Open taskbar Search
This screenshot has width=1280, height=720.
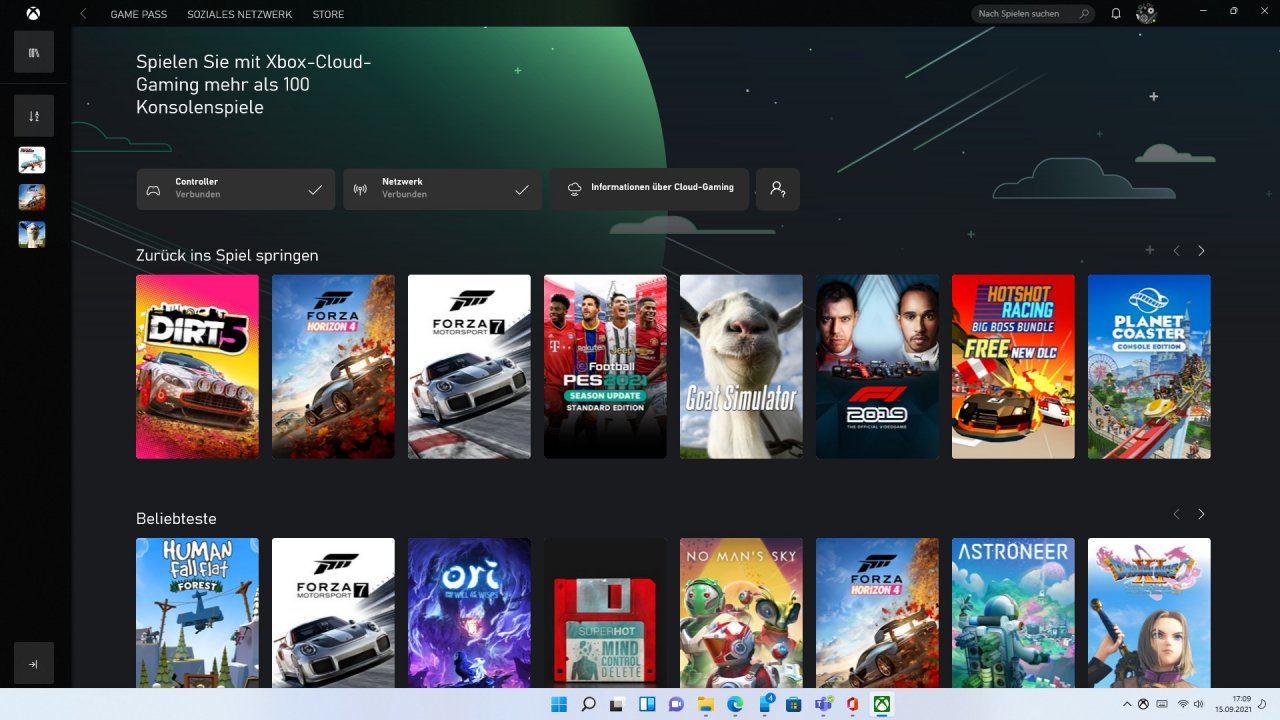coord(588,704)
